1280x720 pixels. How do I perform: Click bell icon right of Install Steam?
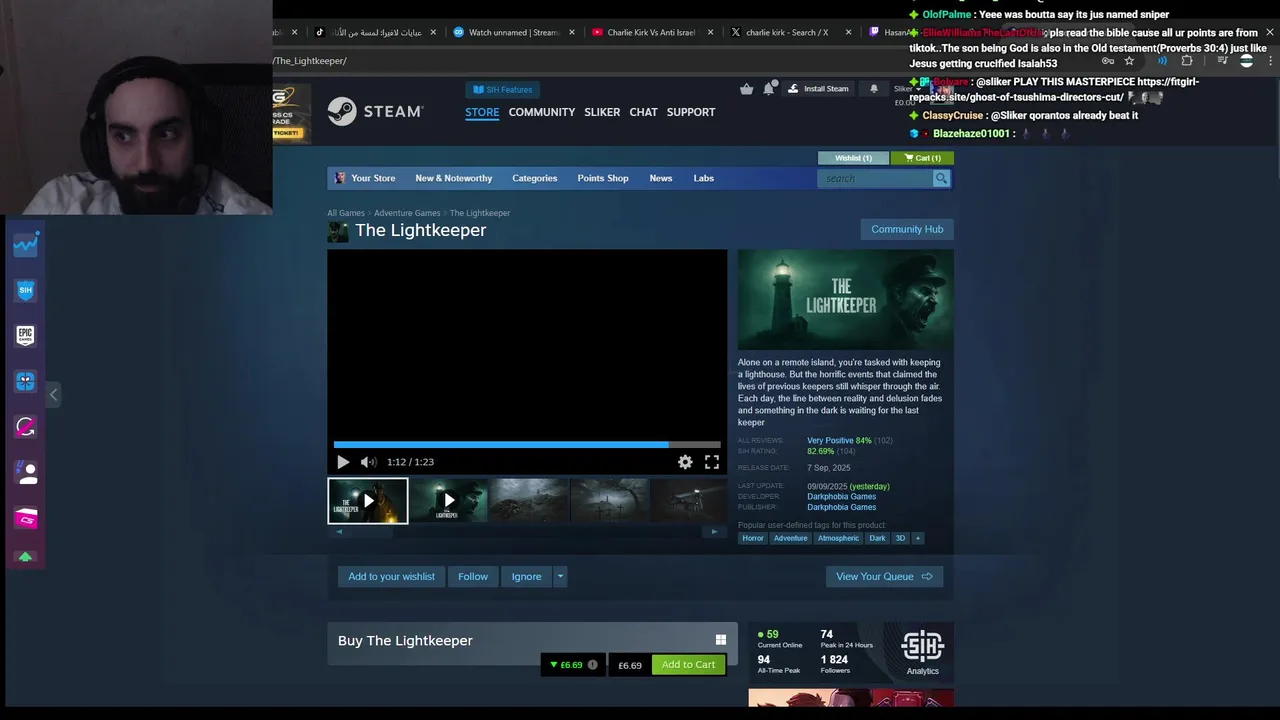[874, 89]
